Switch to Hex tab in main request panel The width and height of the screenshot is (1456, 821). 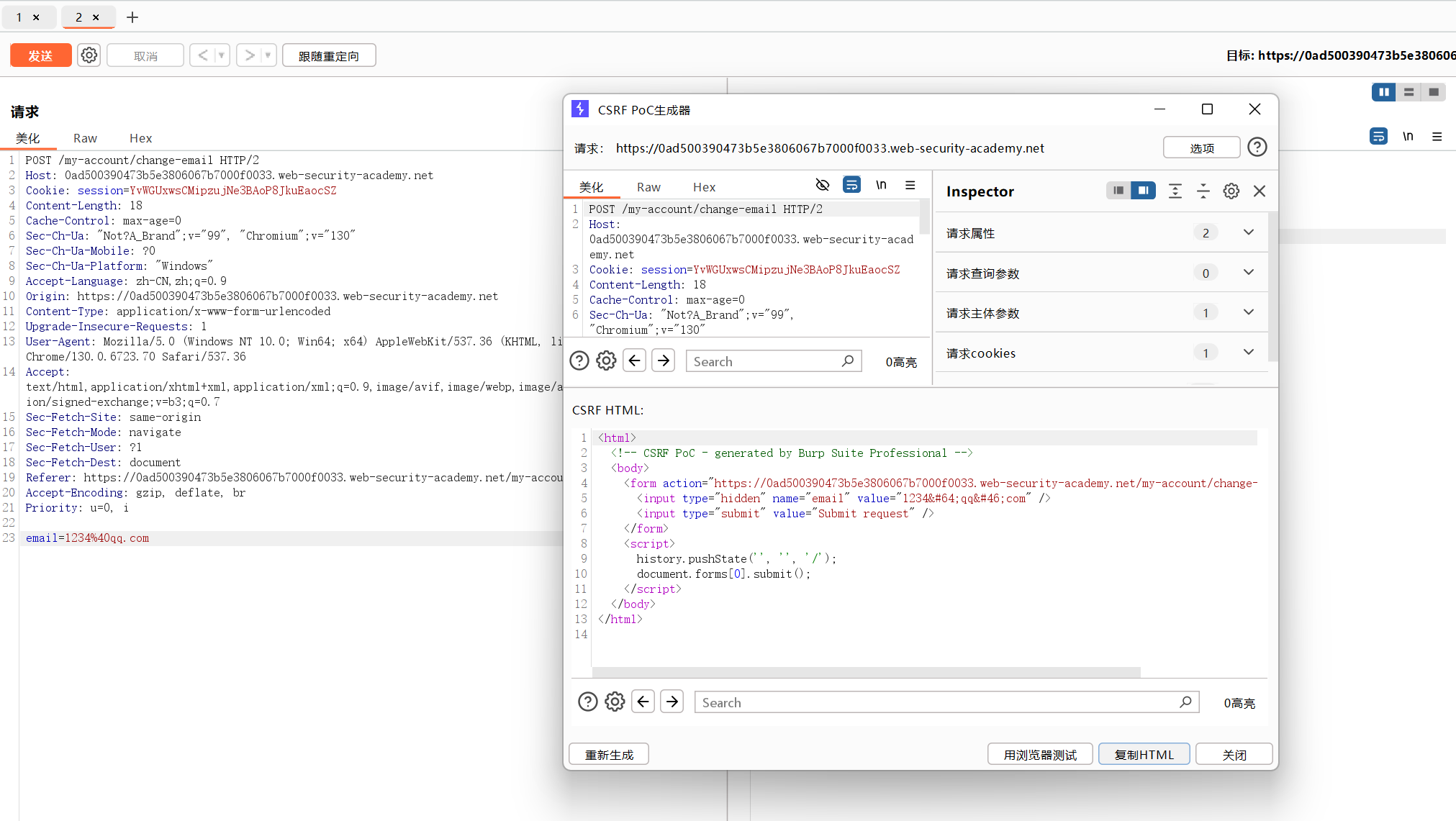coord(140,138)
